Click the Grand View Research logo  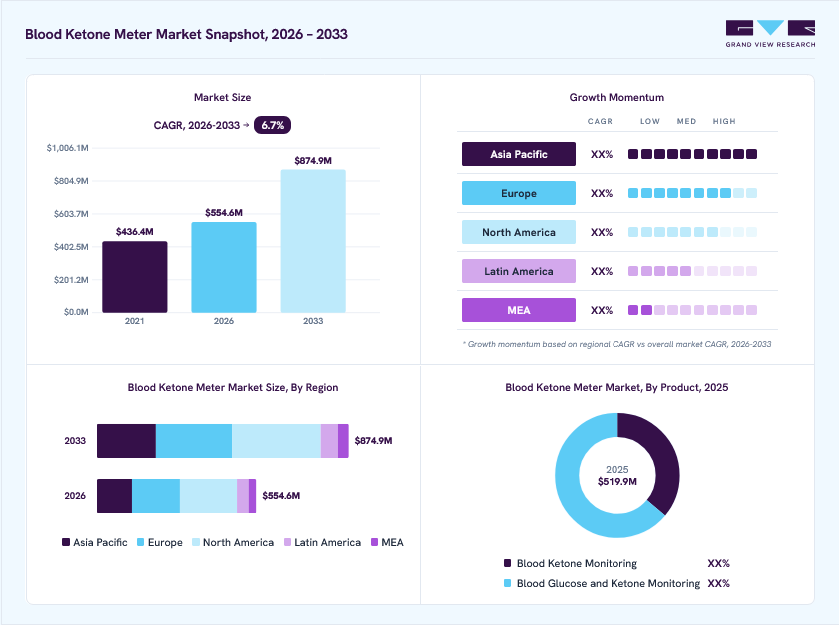tap(770, 34)
